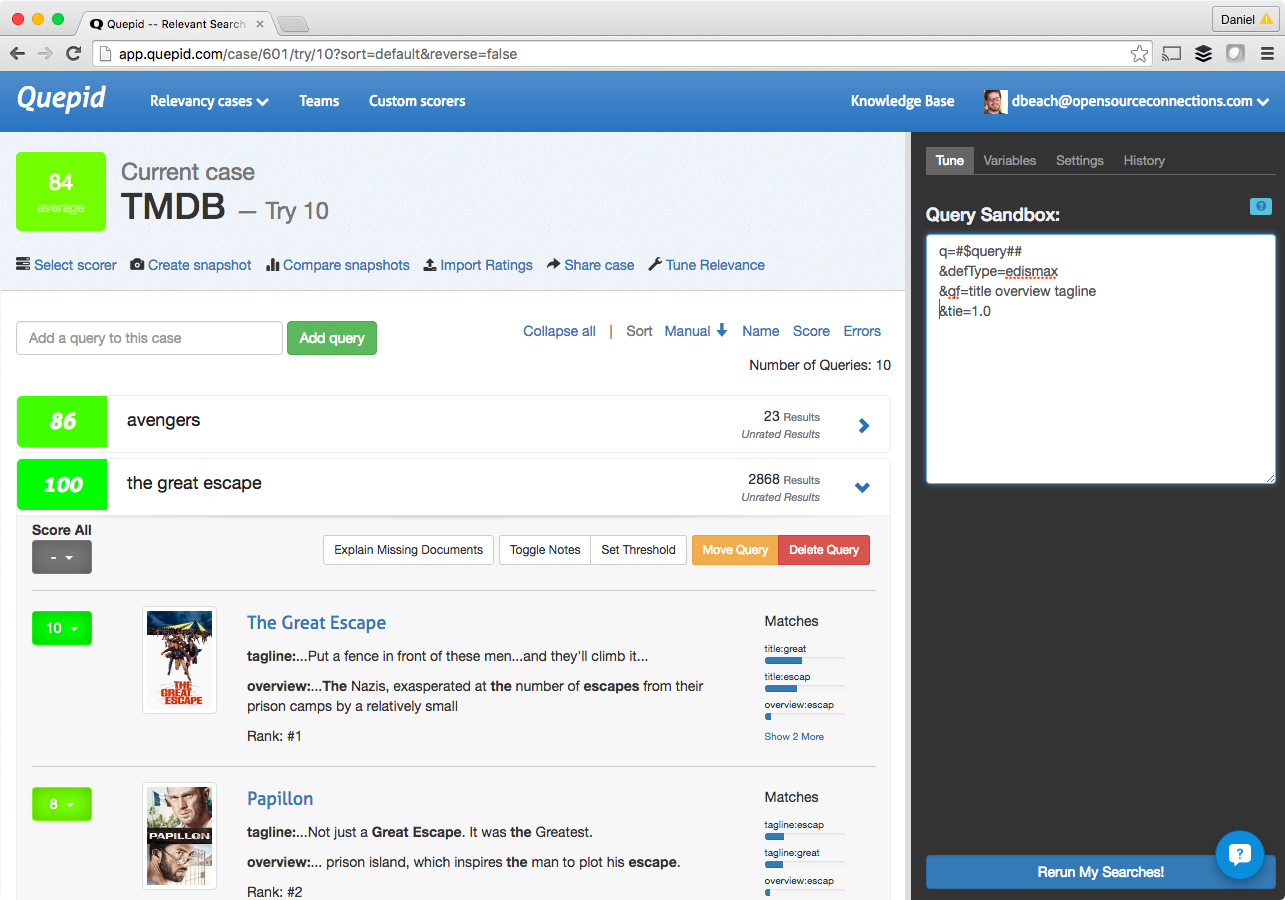Open the Score All dropdown
The width and height of the screenshot is (1285, 900).
pos(62,557)
